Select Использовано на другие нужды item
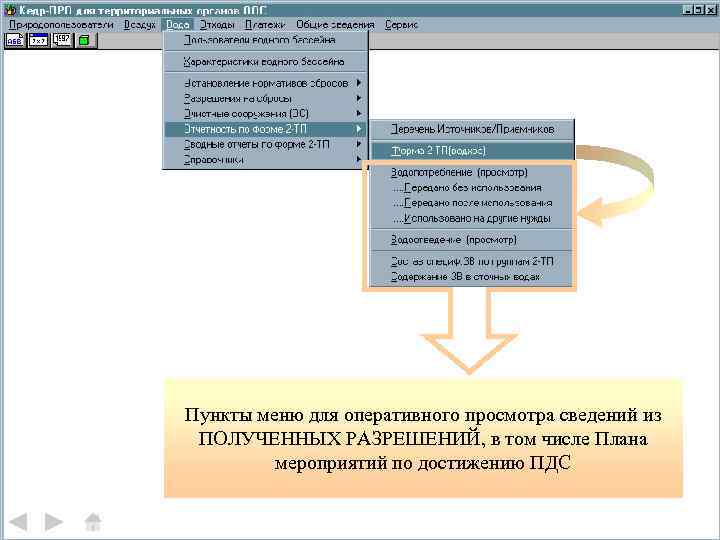This screenshot has width=720, height=540. 472,219
